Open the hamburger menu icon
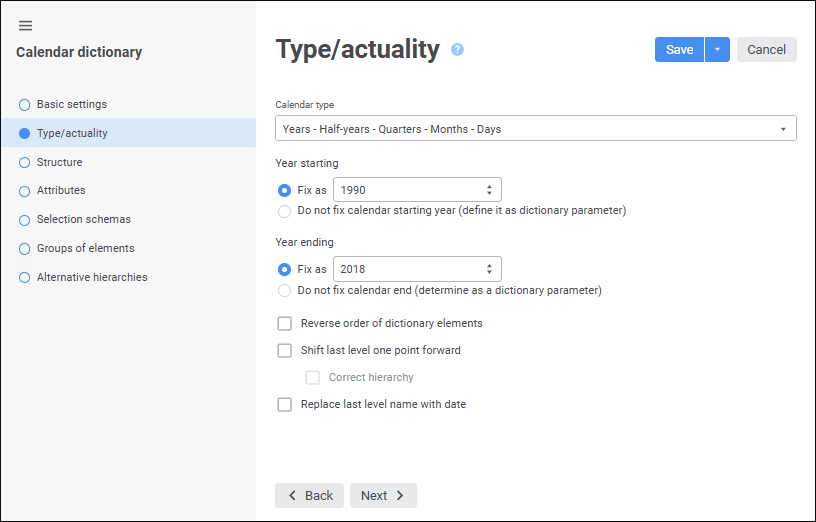The width and height of the screenshot is (816, 522). [25, 25]
